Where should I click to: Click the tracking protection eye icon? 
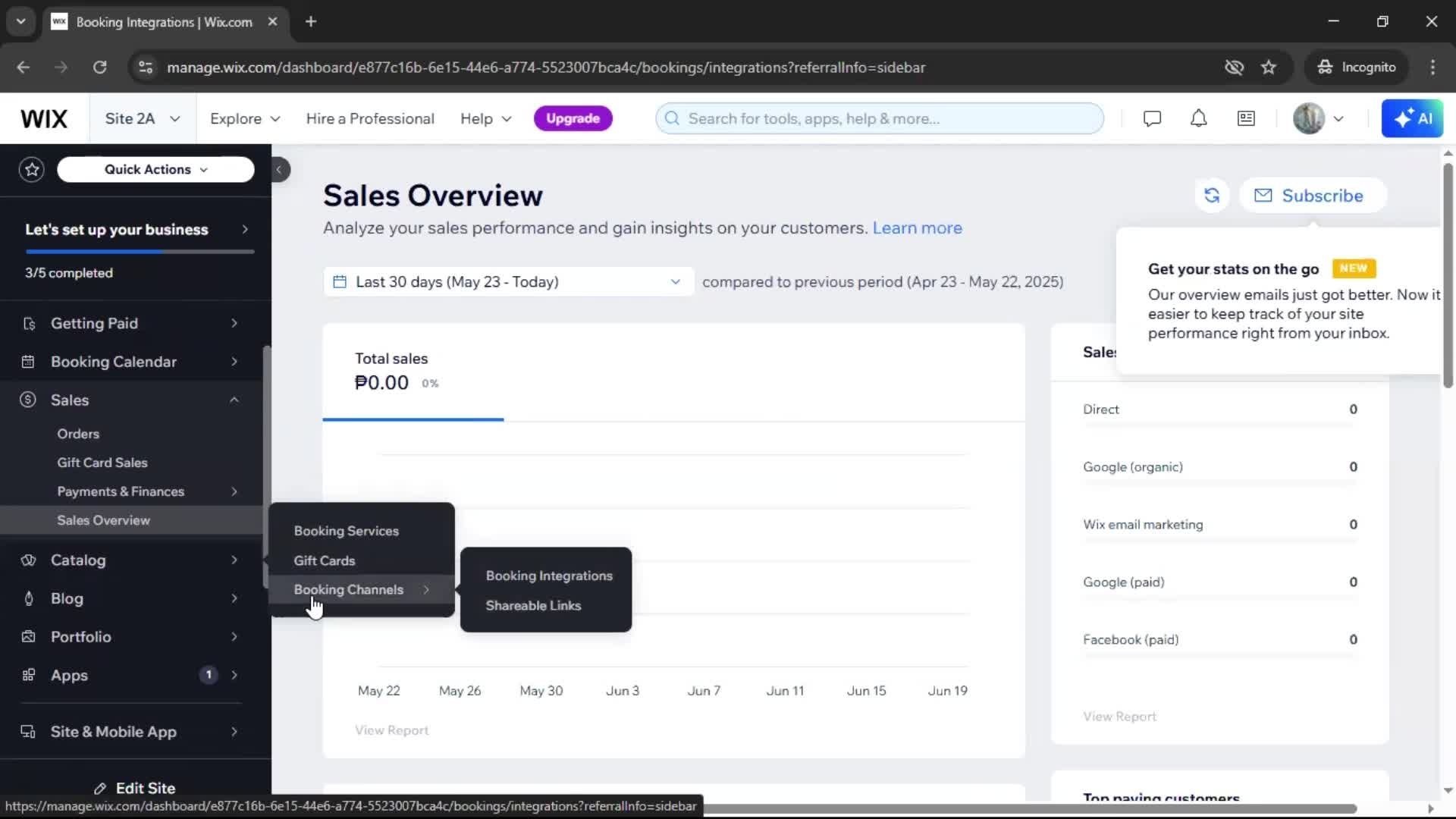click(x=1235, y=67)
